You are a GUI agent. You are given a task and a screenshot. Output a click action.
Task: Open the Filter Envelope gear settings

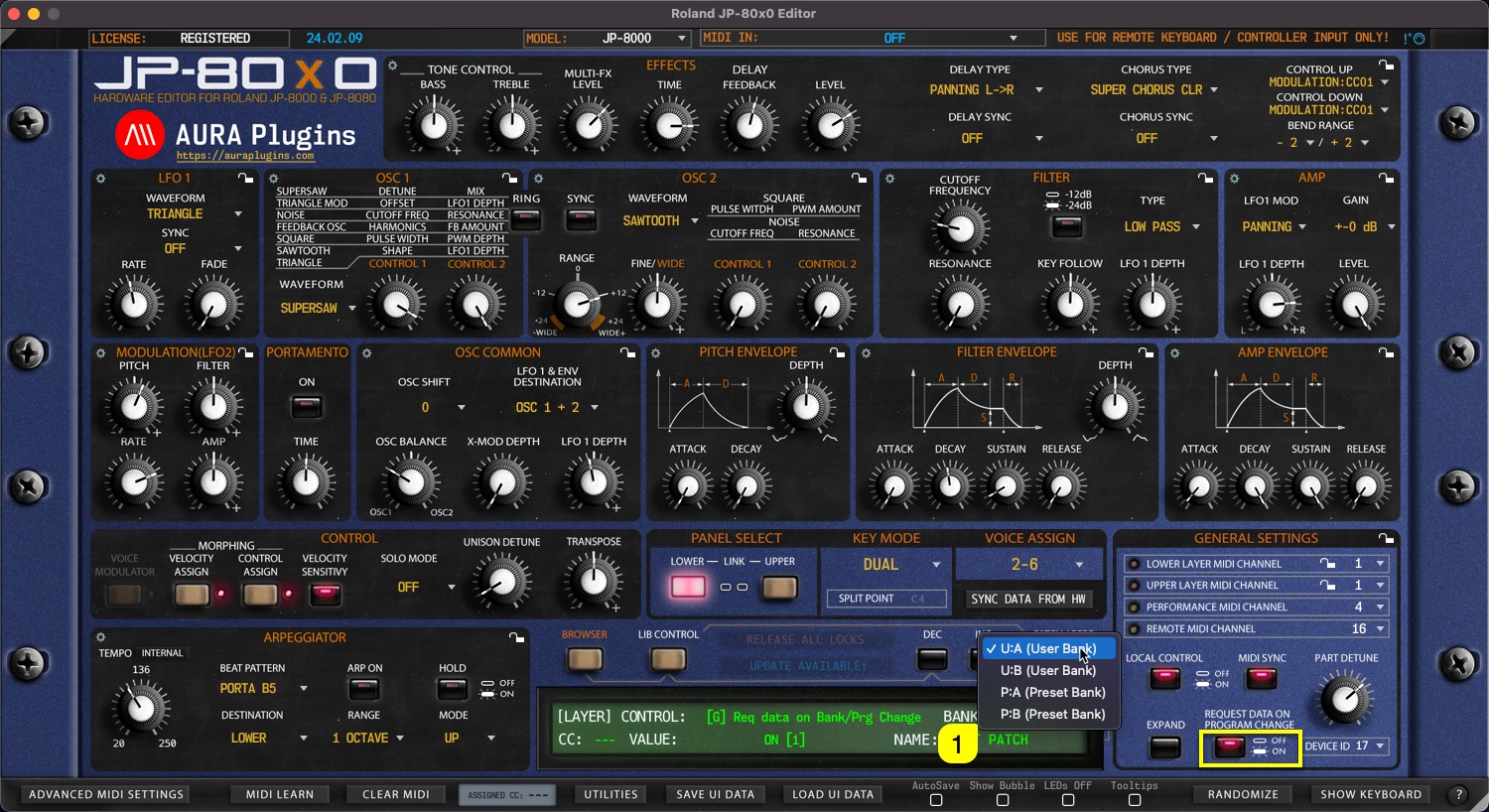866,352
